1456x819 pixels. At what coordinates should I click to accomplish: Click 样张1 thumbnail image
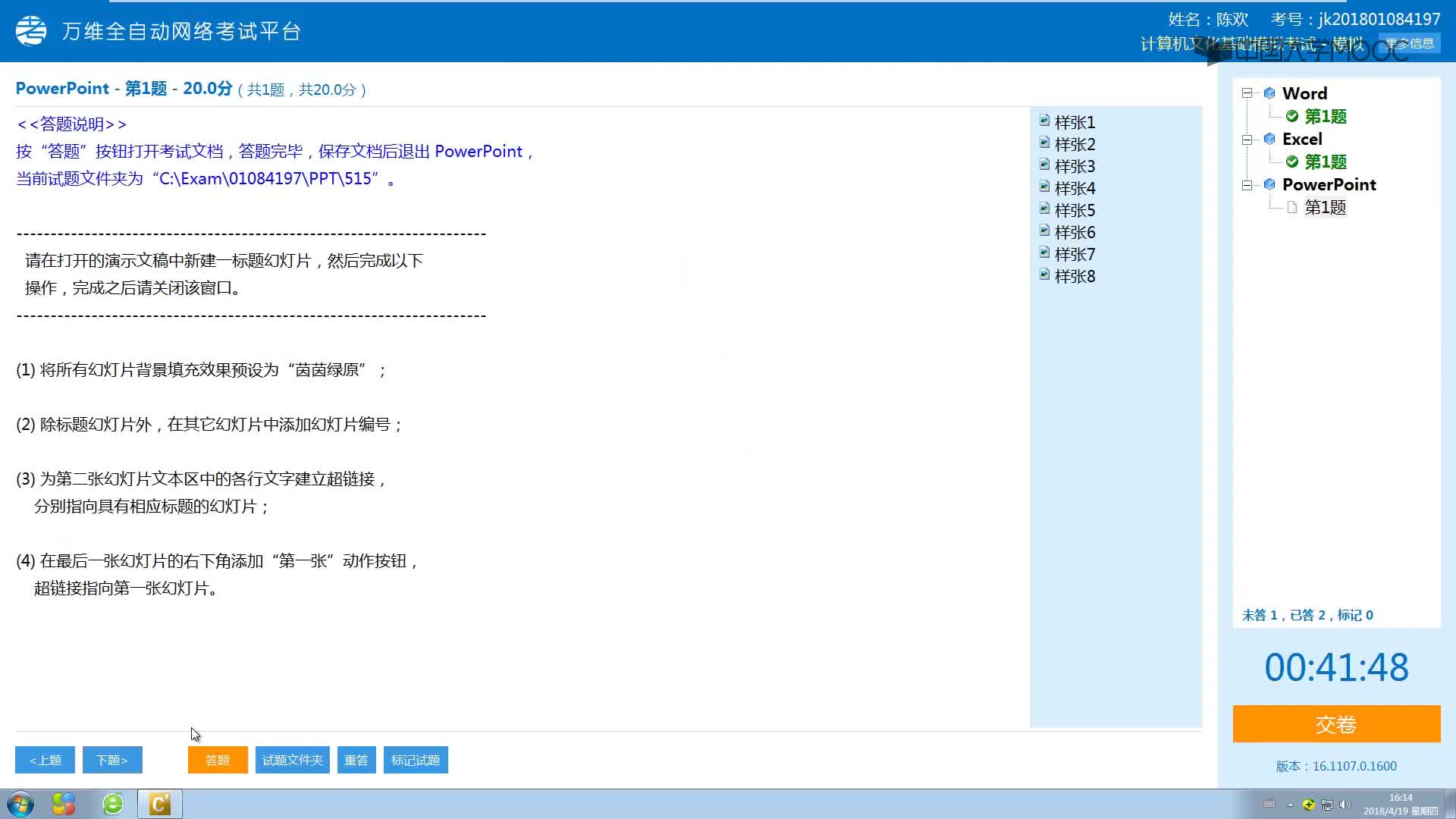[x=1044, y=121]
